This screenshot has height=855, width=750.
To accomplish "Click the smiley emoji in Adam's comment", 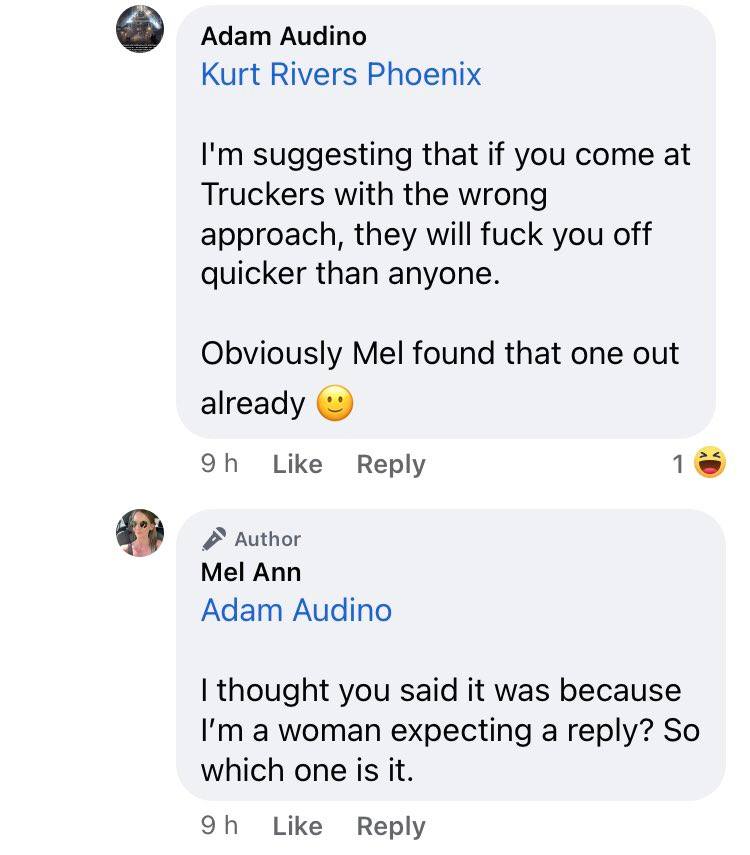I will pos(335,404).
